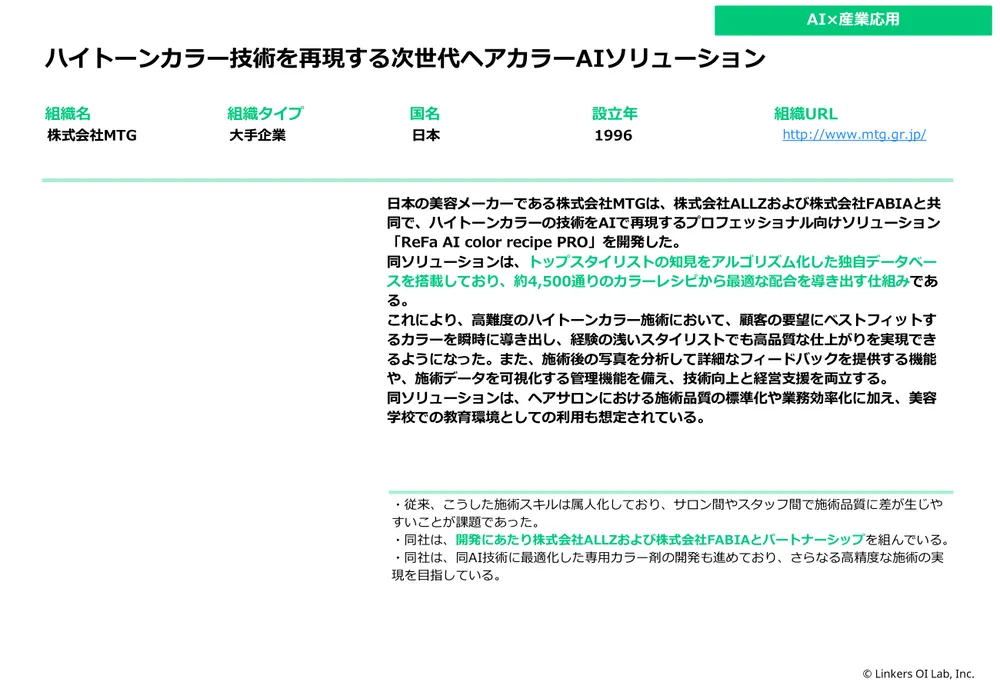Open the http://www.mtg.gr.jp/ link
Screen dimensions: 1000x692
853,135
